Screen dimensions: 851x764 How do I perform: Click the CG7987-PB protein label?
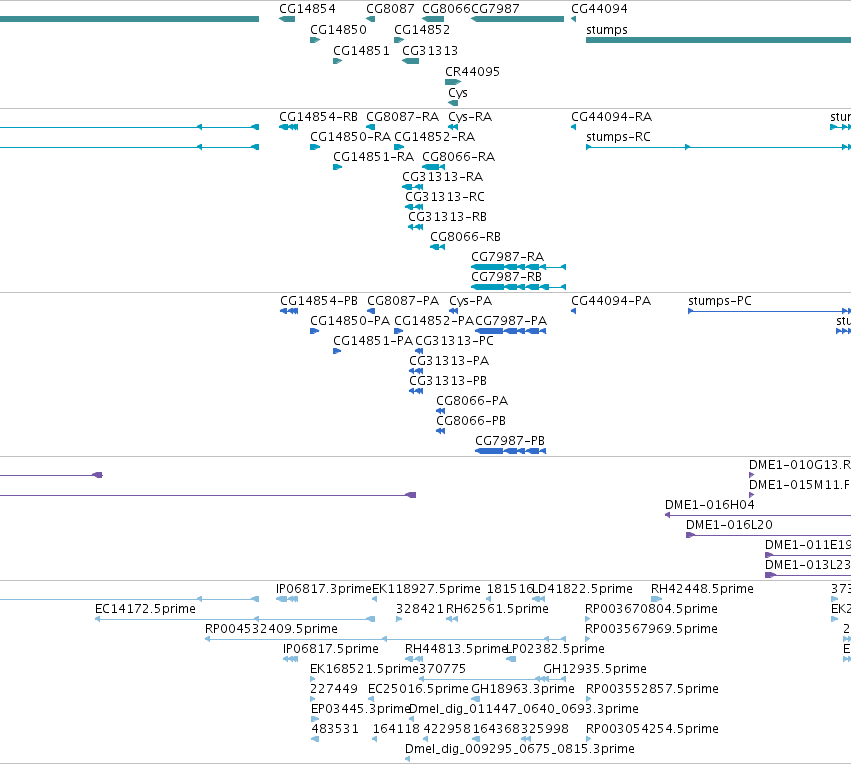[510, 441]
